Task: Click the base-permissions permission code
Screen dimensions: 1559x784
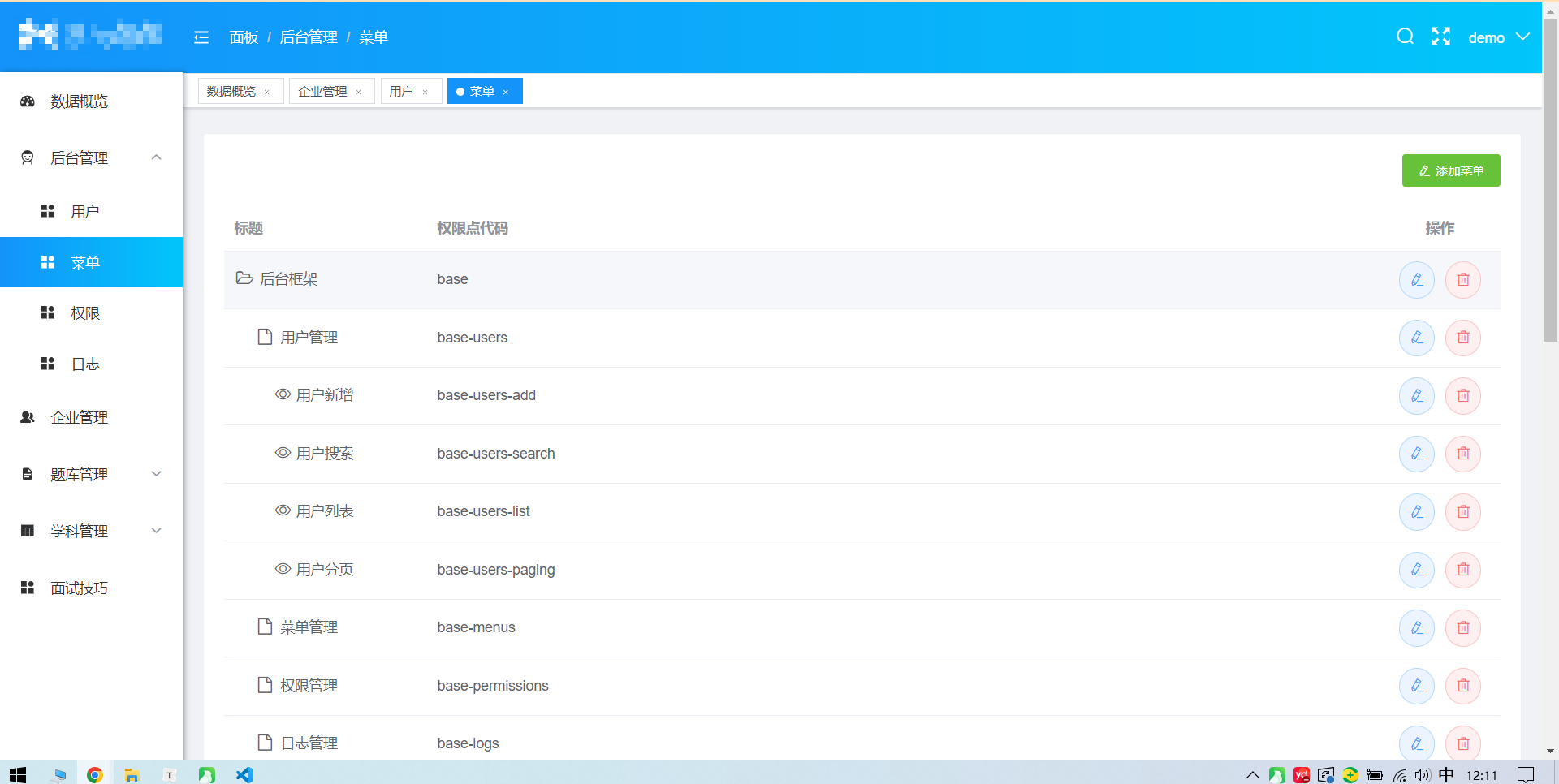Action: click(493, 686)
